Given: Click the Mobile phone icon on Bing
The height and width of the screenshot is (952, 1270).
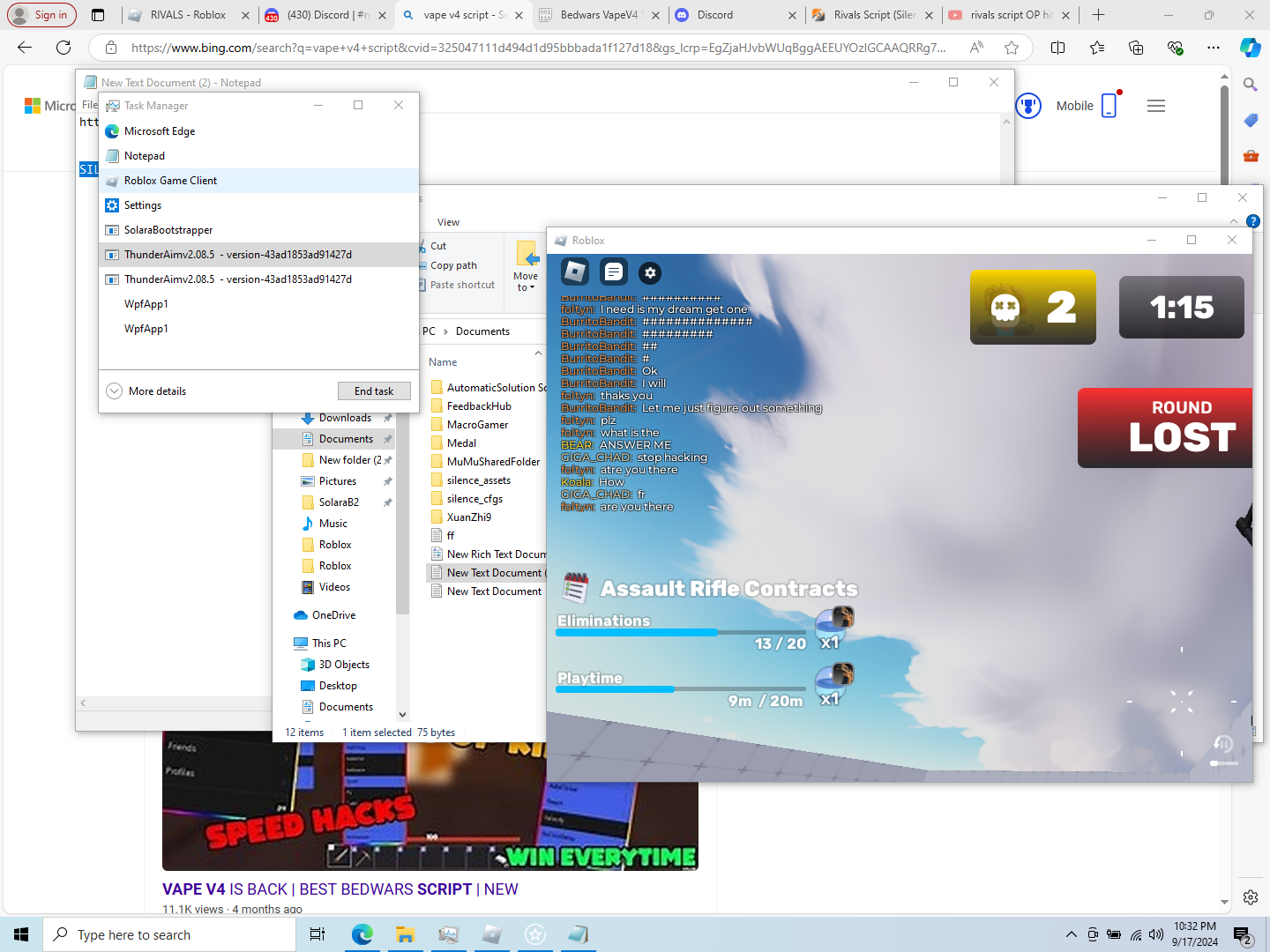Looking at the screenshot, I should pos(1109,105).
